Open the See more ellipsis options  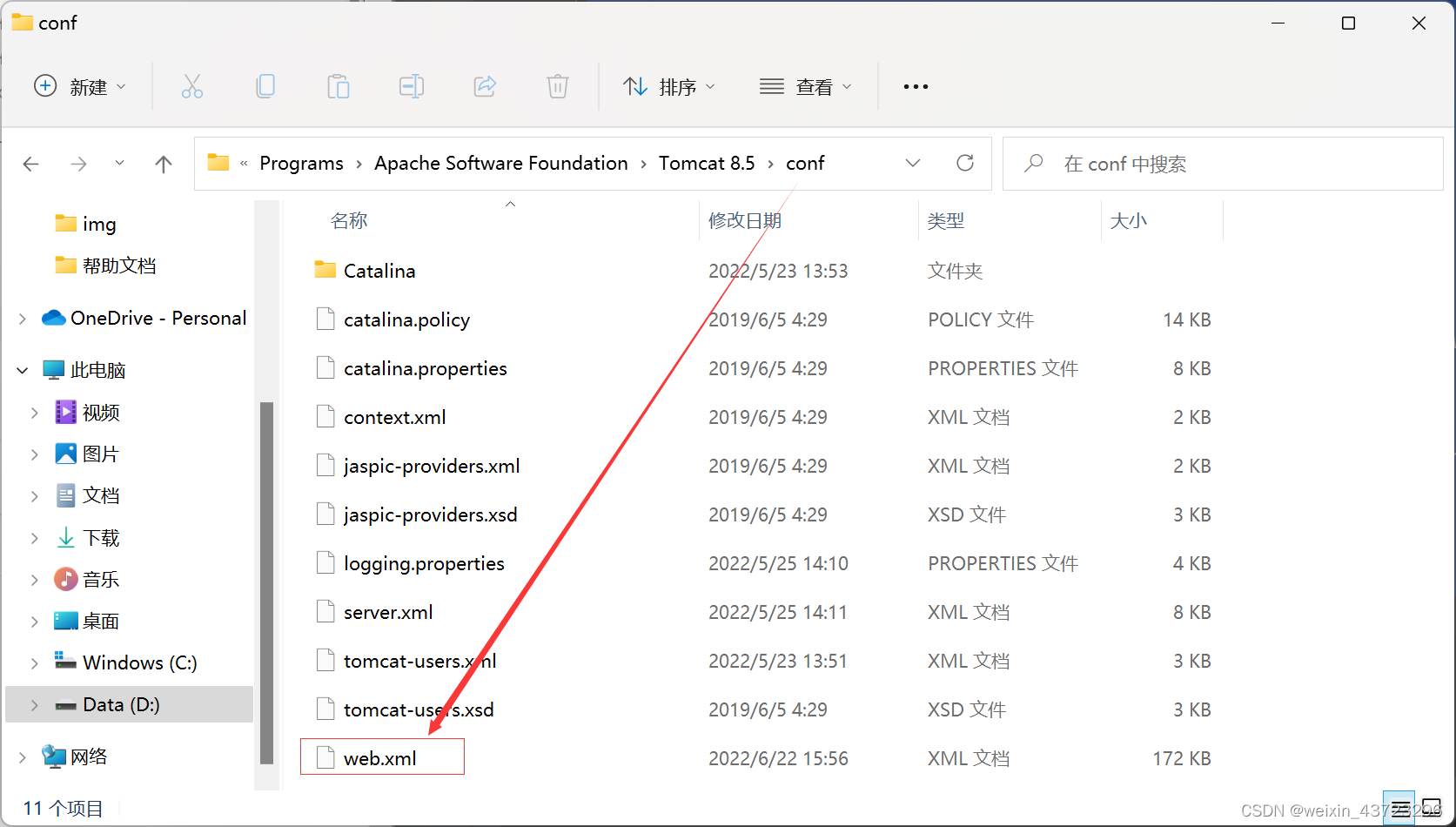(916, 86)
